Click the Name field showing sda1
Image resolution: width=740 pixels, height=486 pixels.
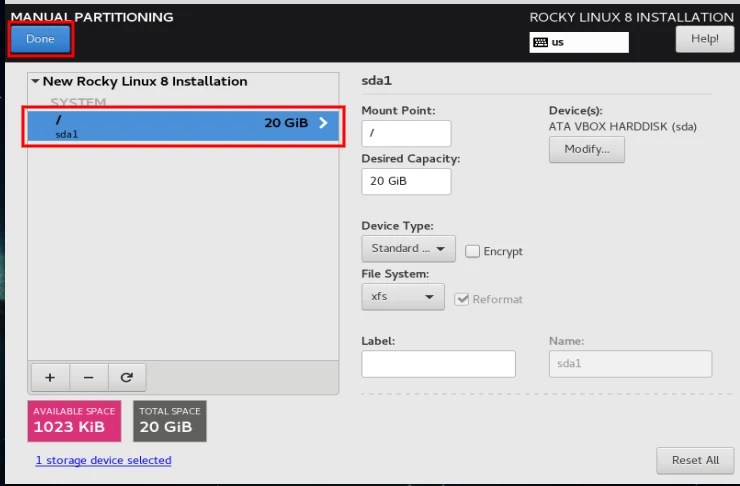[631, 364]
